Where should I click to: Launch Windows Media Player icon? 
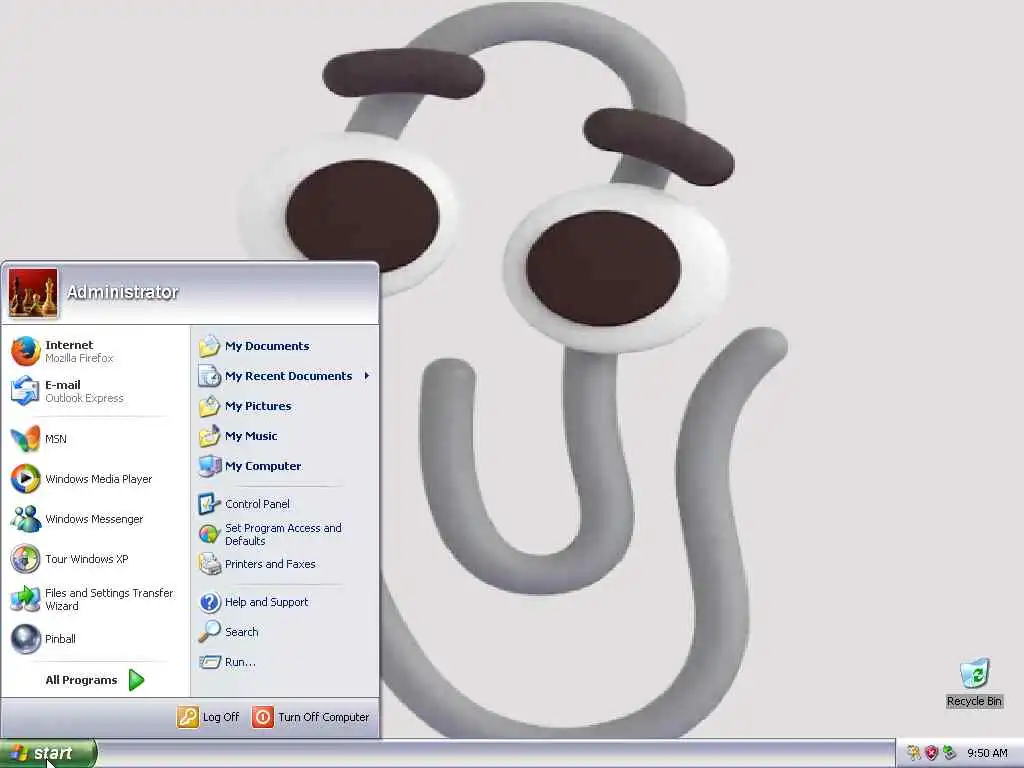tap(25, 479)
